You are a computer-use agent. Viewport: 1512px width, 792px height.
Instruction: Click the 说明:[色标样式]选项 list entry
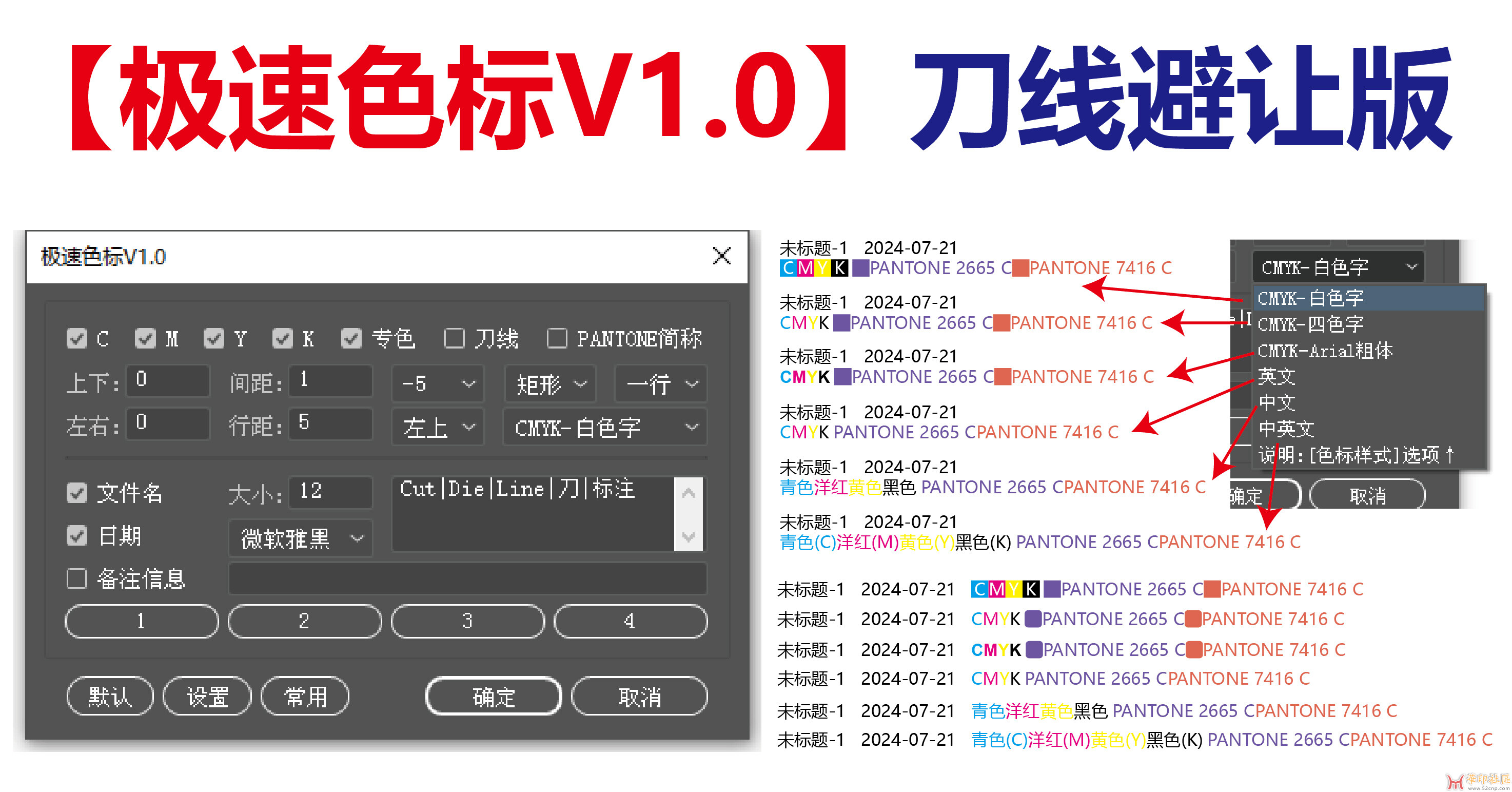[x=1368, y=454]
